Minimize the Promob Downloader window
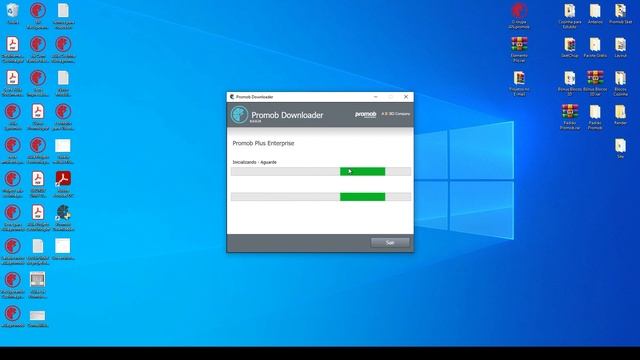 tap(376, 97)
